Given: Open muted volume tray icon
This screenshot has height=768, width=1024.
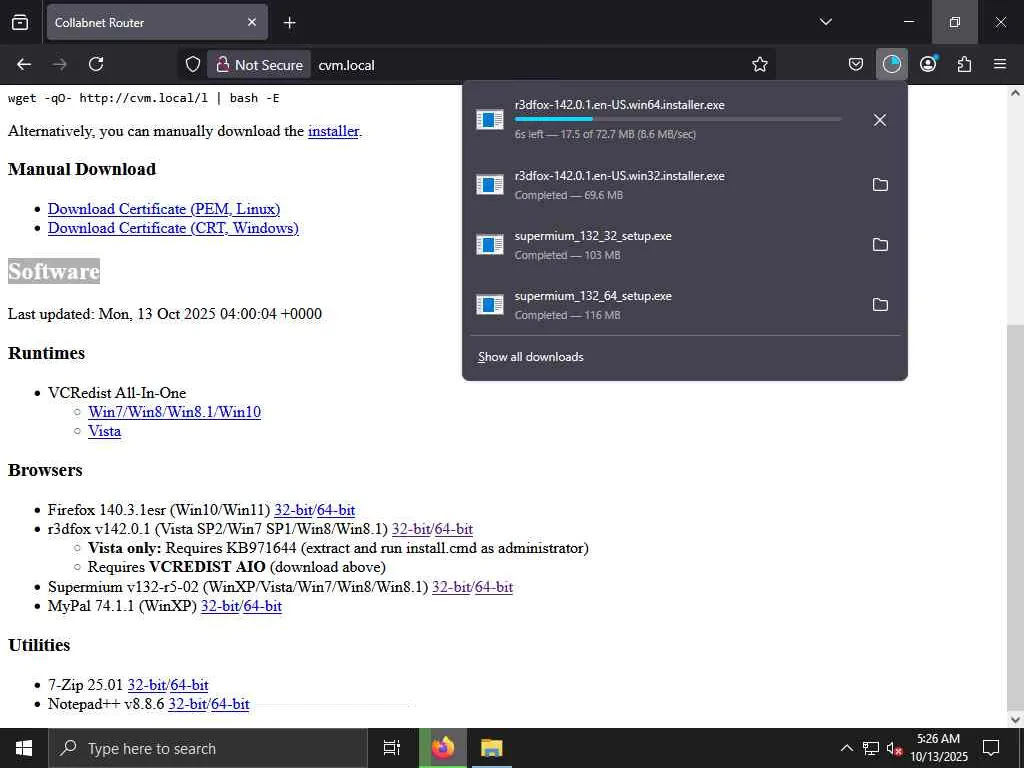Looking at the screenshot, I should [x=895, y=748].
